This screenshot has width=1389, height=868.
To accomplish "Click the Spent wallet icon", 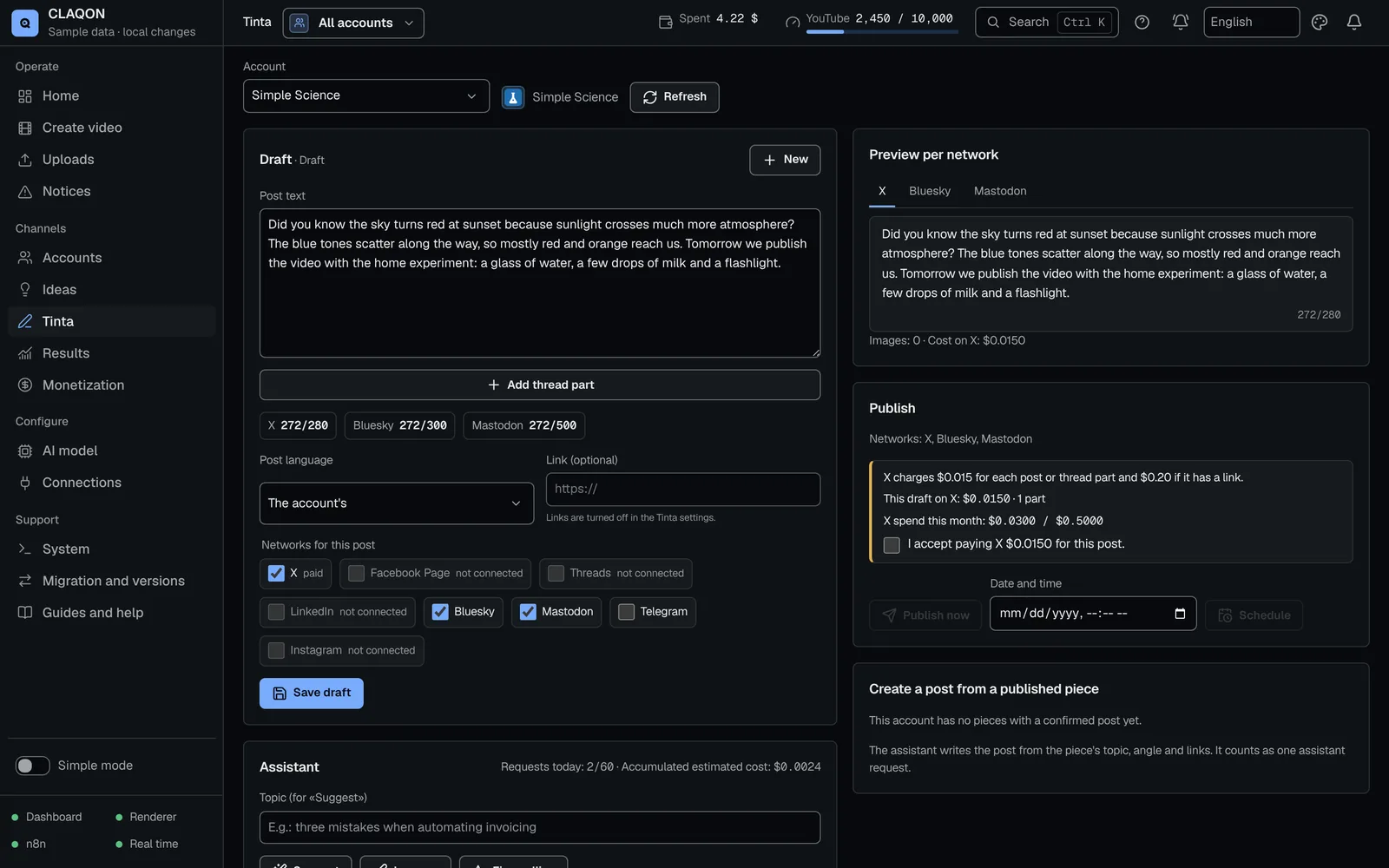I will tap(665, 23).
